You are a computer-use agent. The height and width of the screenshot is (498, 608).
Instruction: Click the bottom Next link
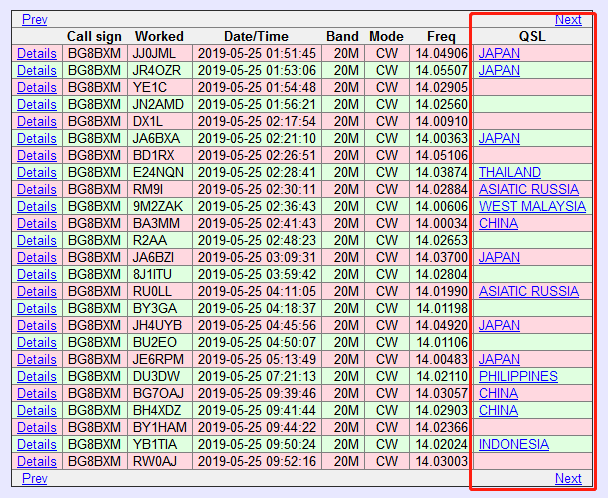click(x=568, y=478)
